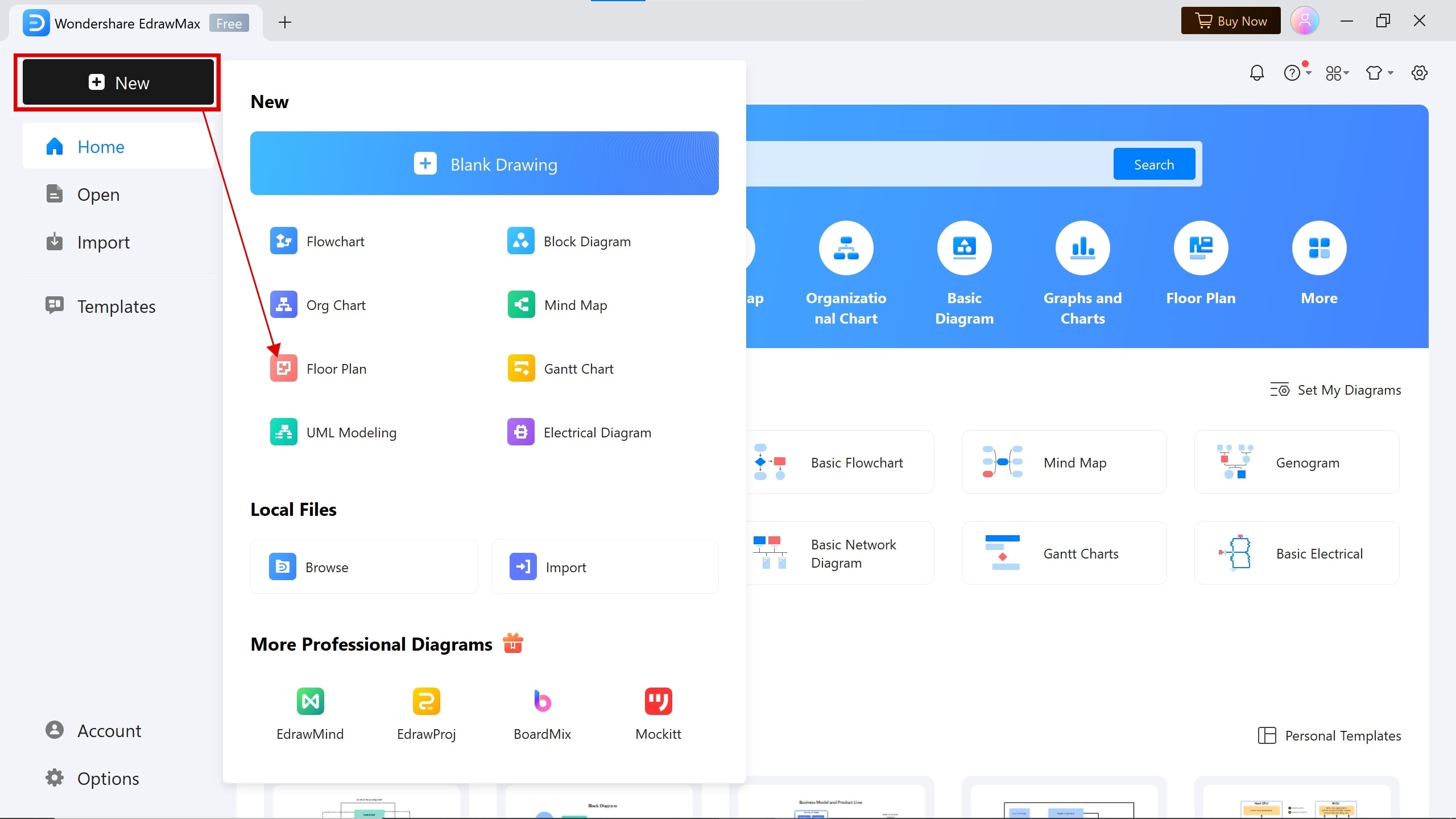Click the Blank Drawing button
The width and height of the screenshot is (1456, 819).
484,163
